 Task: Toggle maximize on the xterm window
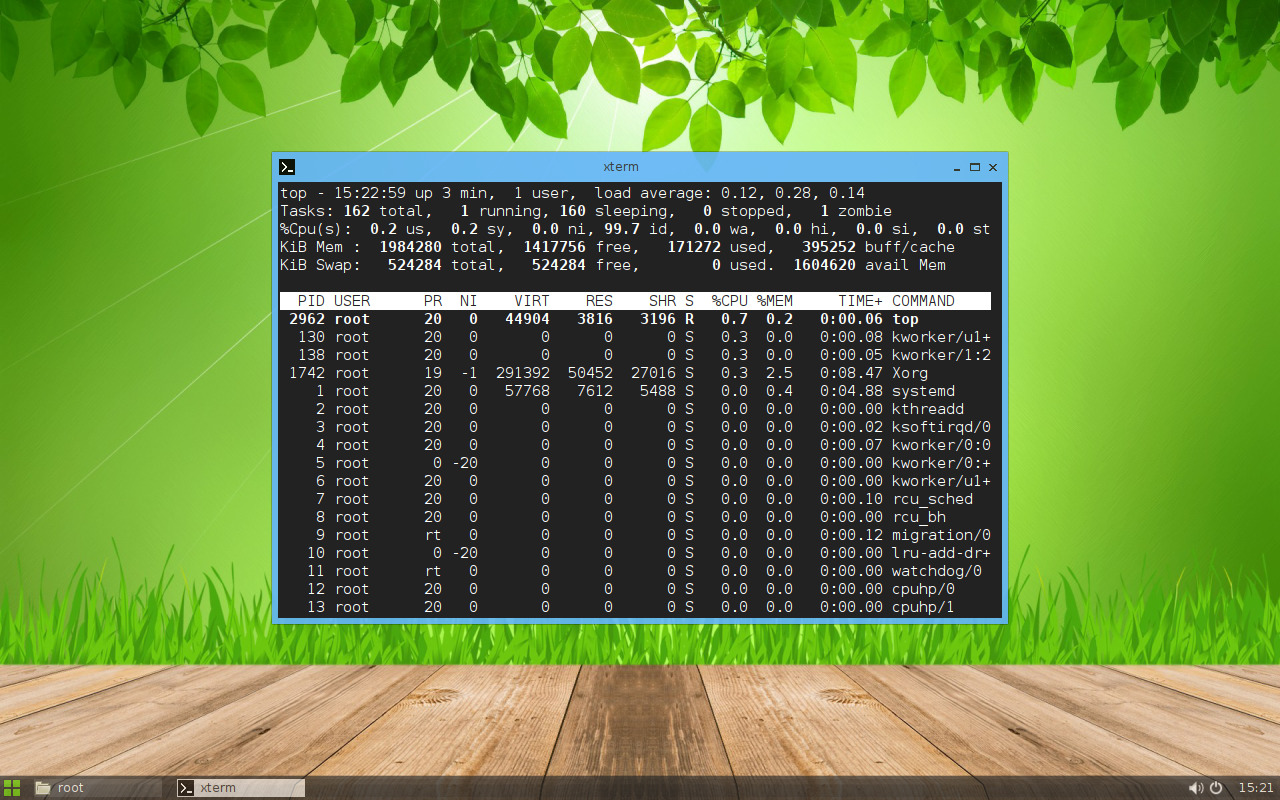pos(974,168)
